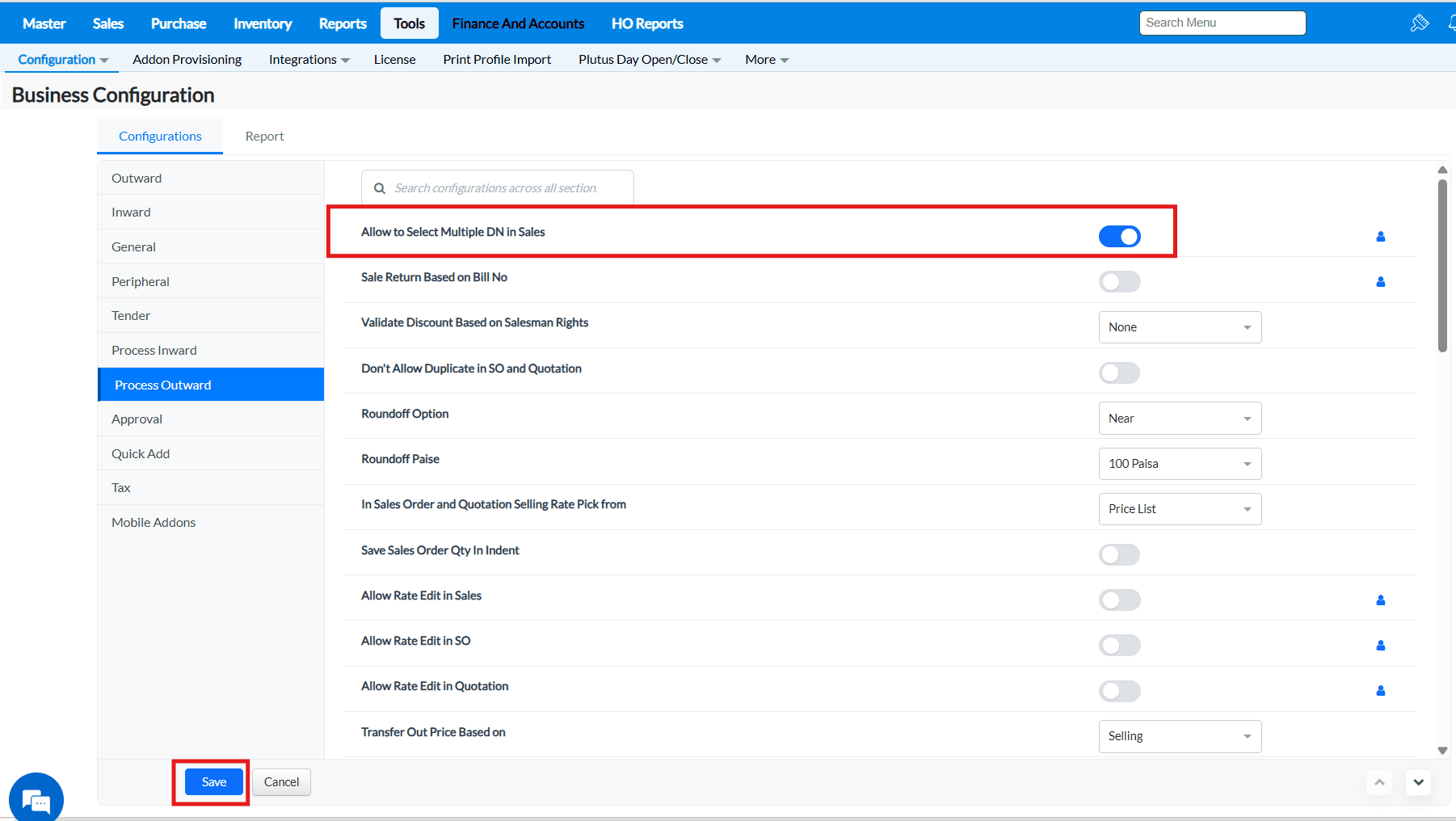Click the pin icon in top header
Screen dimensions: 1456x821
(x=1419, y=23)
